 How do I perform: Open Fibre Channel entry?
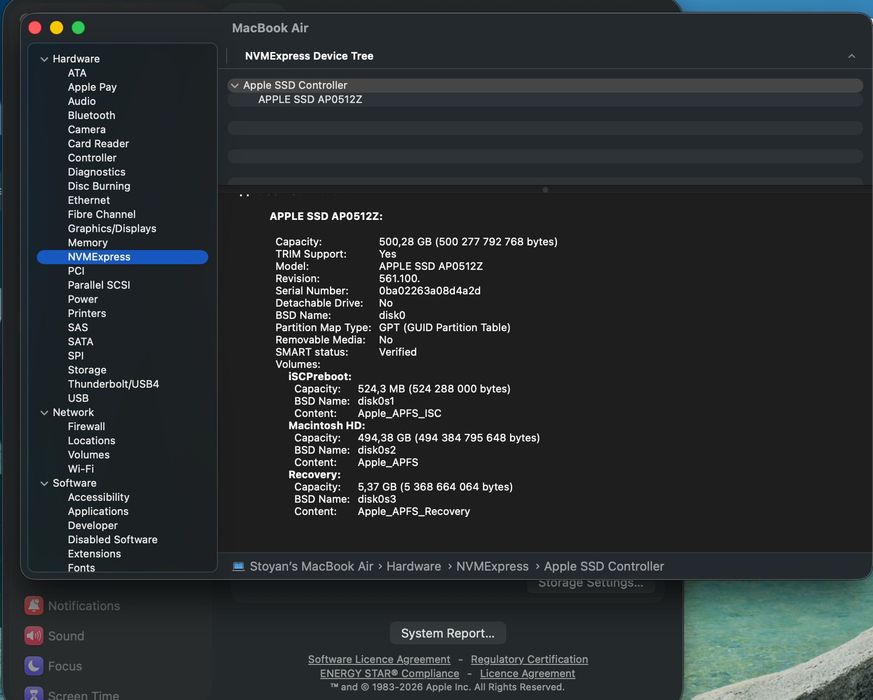point(101,214)
